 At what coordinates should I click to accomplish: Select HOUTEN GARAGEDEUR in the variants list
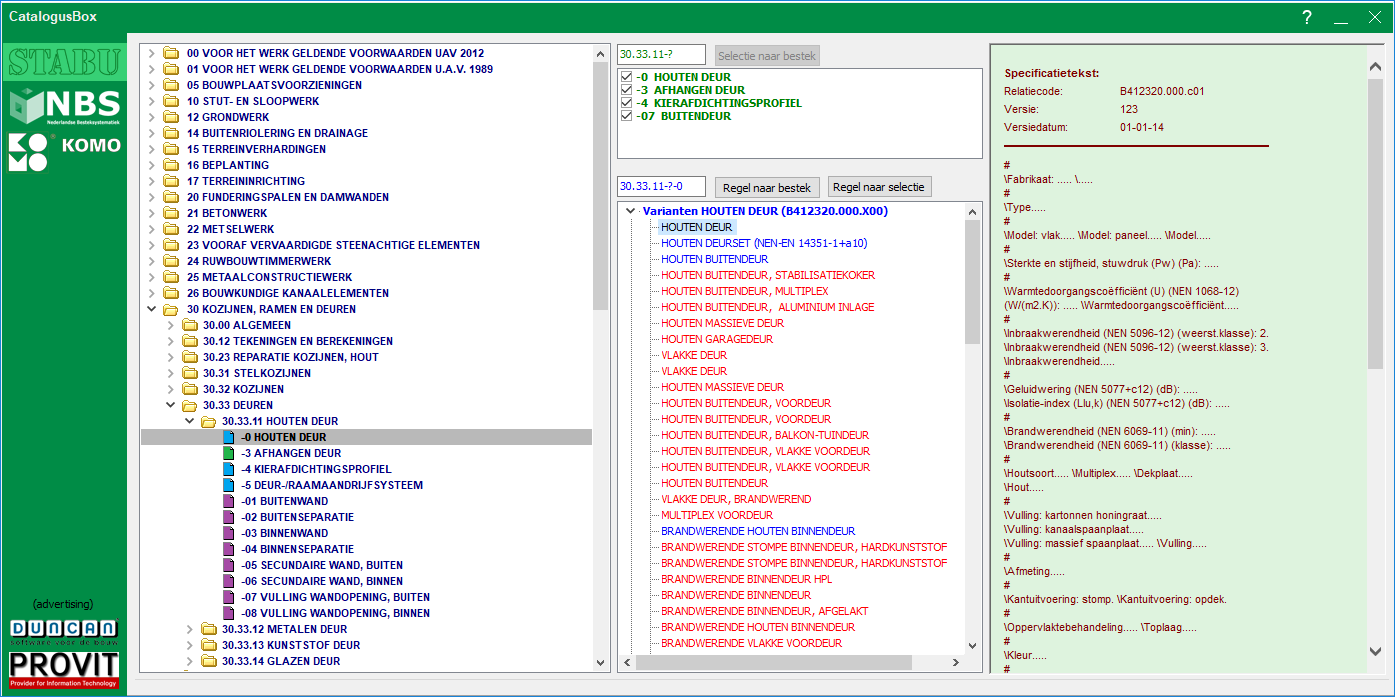pyautogui.click(x=716, y=339)
